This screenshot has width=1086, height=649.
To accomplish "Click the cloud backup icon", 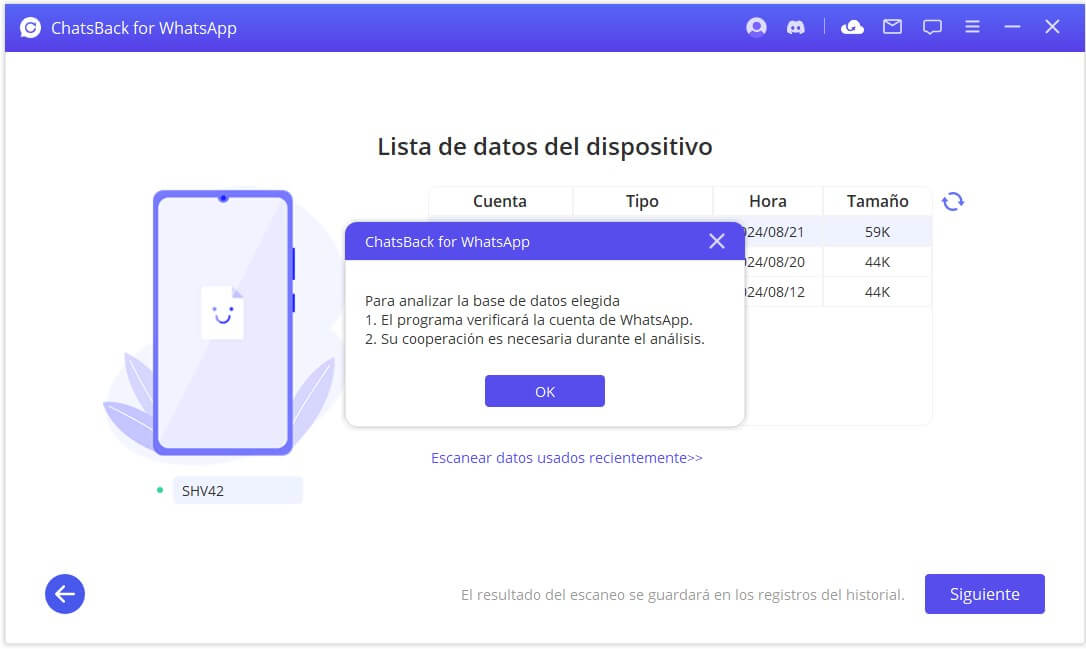I will 851,27.
